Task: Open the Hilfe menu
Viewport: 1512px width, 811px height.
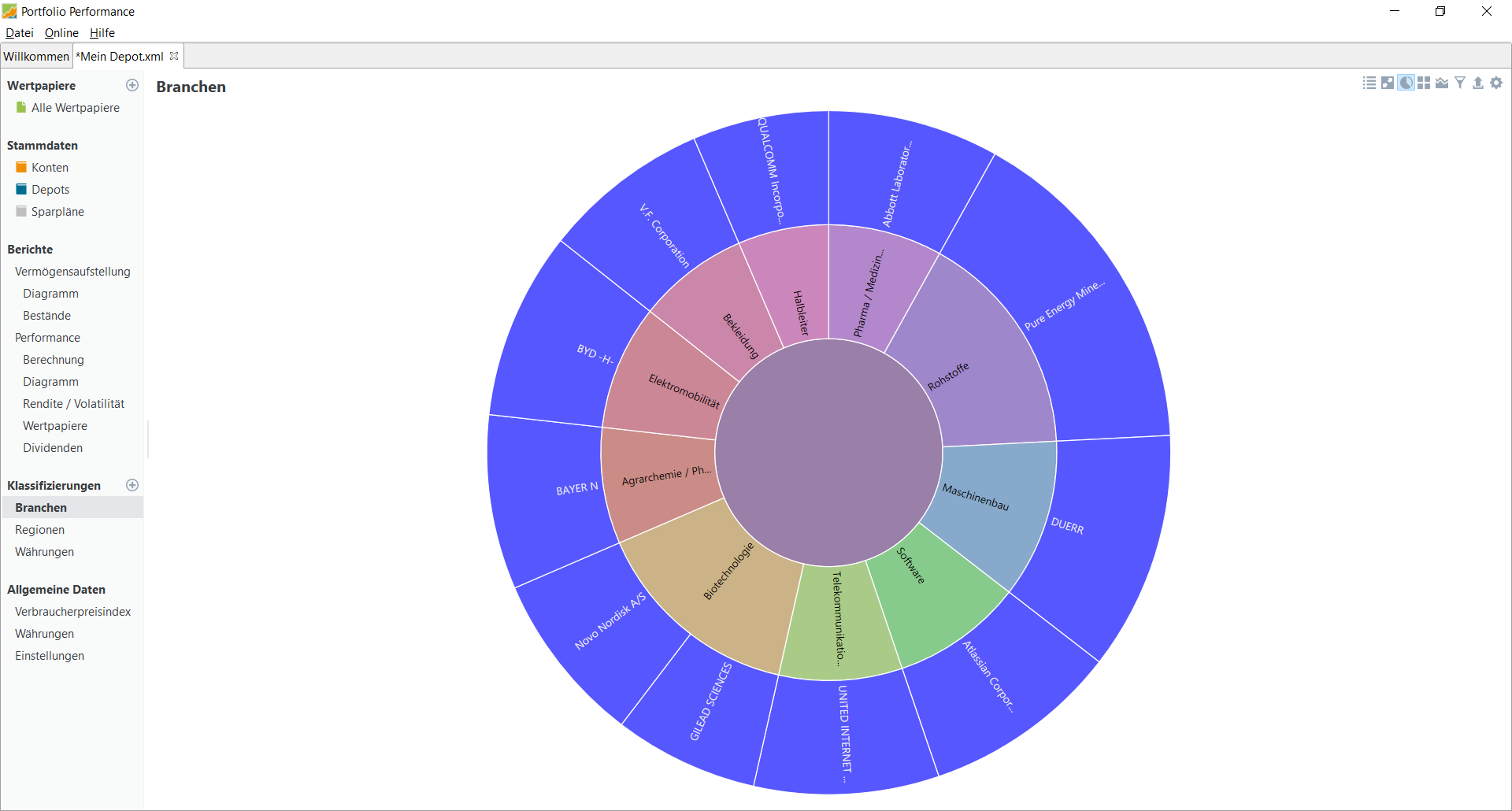Action: tap(102, 33)
